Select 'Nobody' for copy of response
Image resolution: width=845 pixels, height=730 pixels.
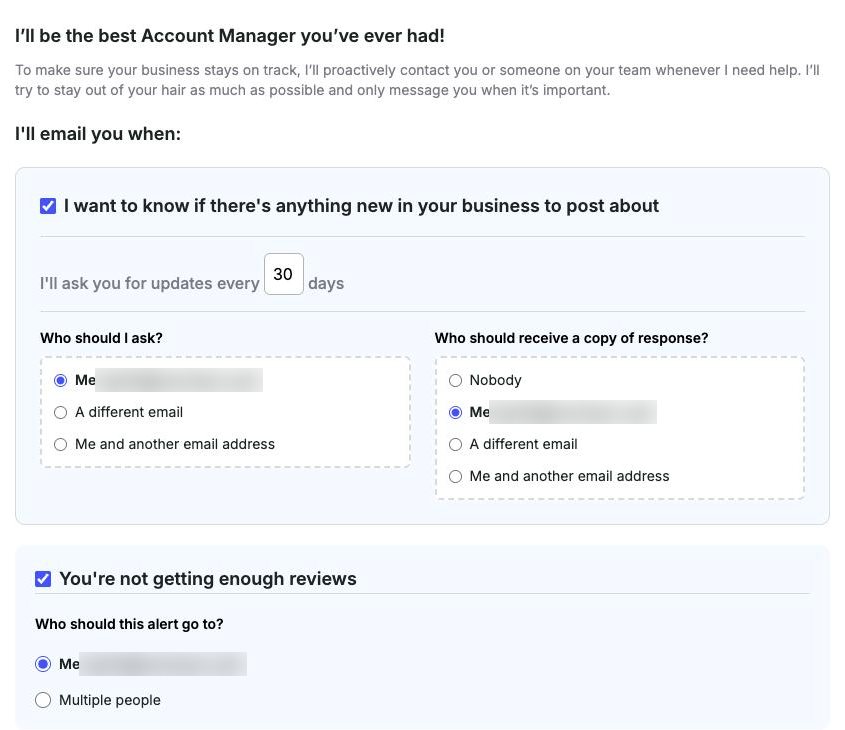(x=455, y=380)
